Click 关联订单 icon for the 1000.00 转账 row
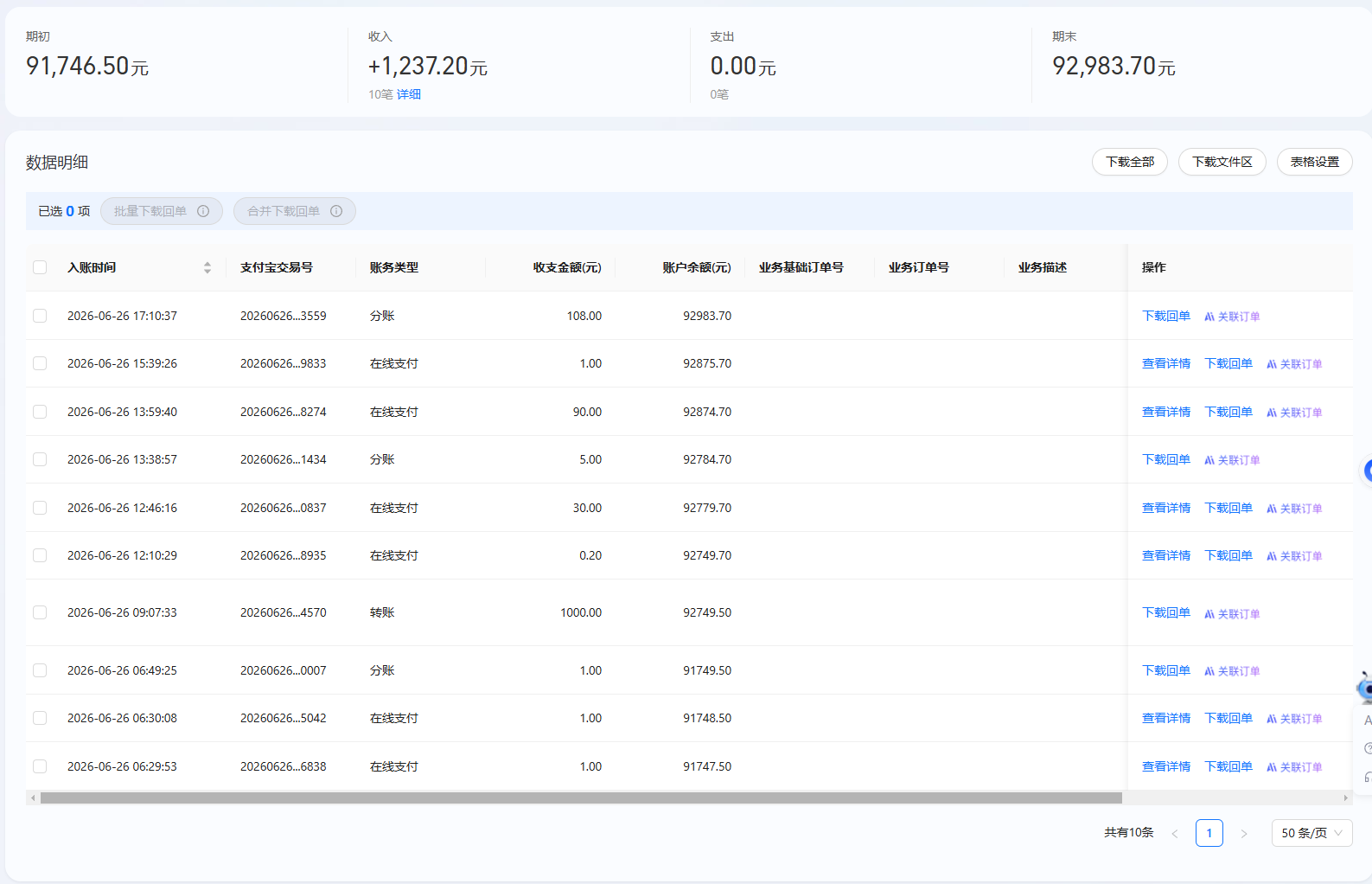This screenshot has height=884, width=1372. click(1209, 614)
